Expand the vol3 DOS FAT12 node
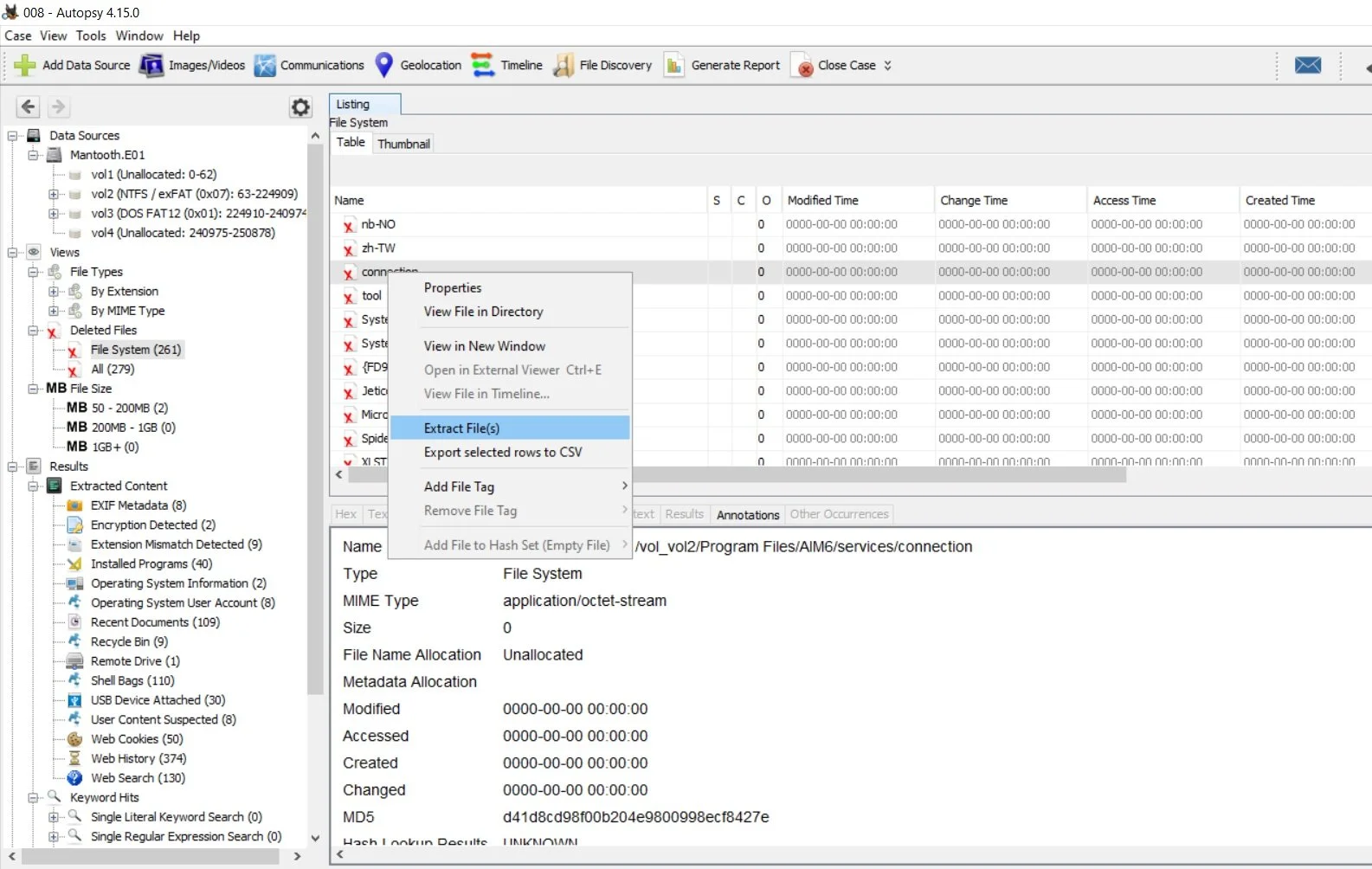1372x869 pixels. pyautogui.click(x=54, y=214)
